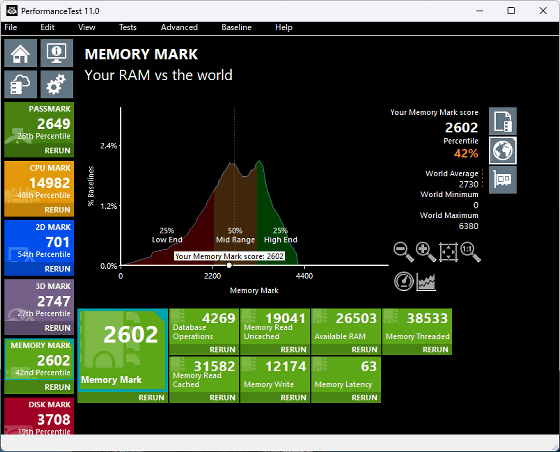The image size is (560, 452).
Task: Rerun the 3D Mark test
Action: (57, 328)
